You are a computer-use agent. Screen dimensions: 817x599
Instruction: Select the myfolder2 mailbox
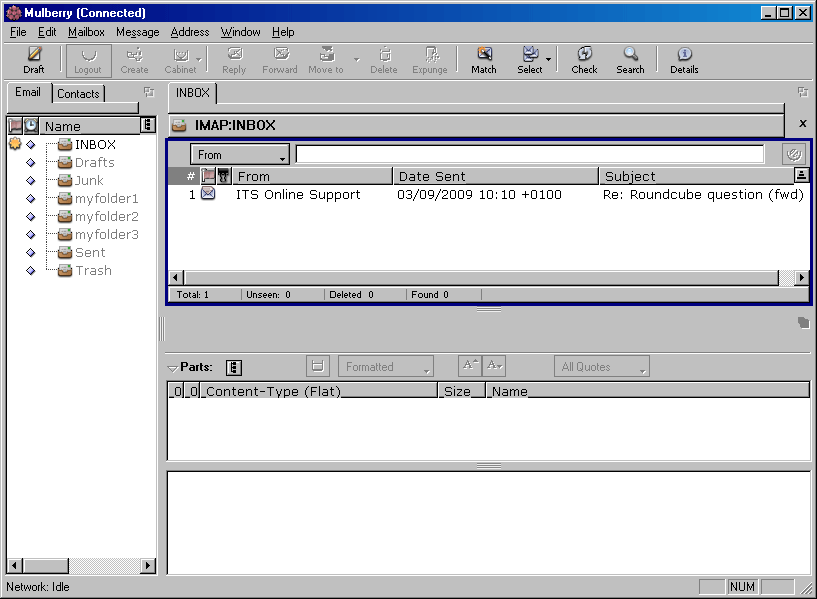click(x=106, y=217)
